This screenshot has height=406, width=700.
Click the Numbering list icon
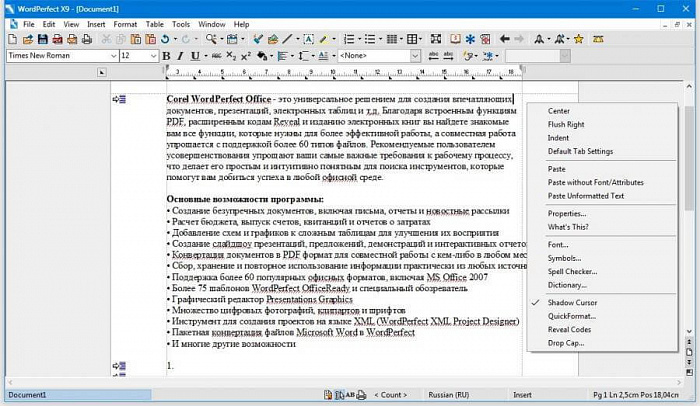pos(349,39)
